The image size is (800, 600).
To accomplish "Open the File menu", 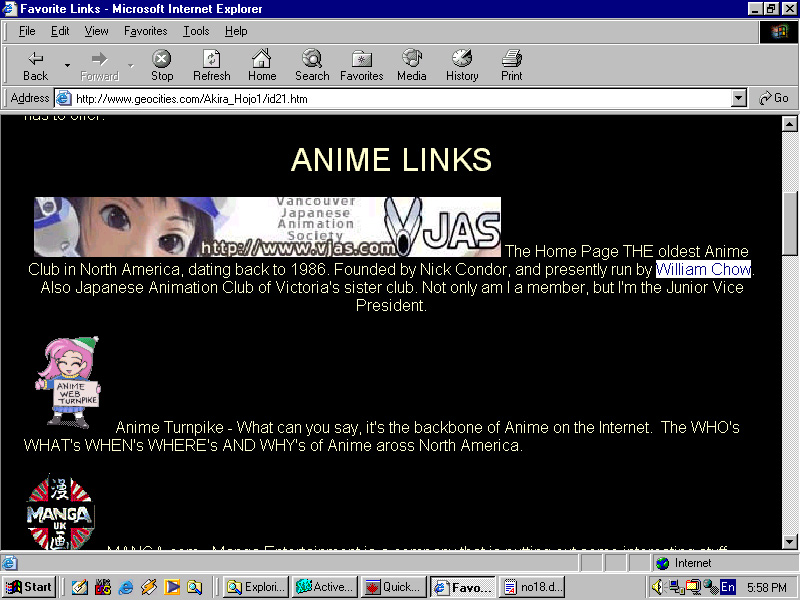I will tap(27, 31).
